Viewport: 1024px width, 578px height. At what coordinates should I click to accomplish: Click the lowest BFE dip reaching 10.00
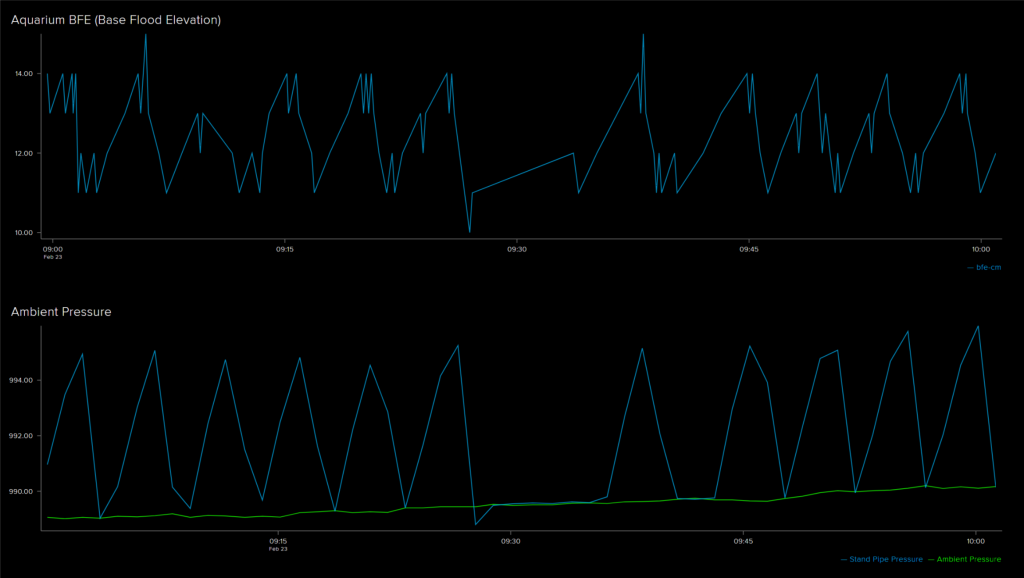pos(470,231)
